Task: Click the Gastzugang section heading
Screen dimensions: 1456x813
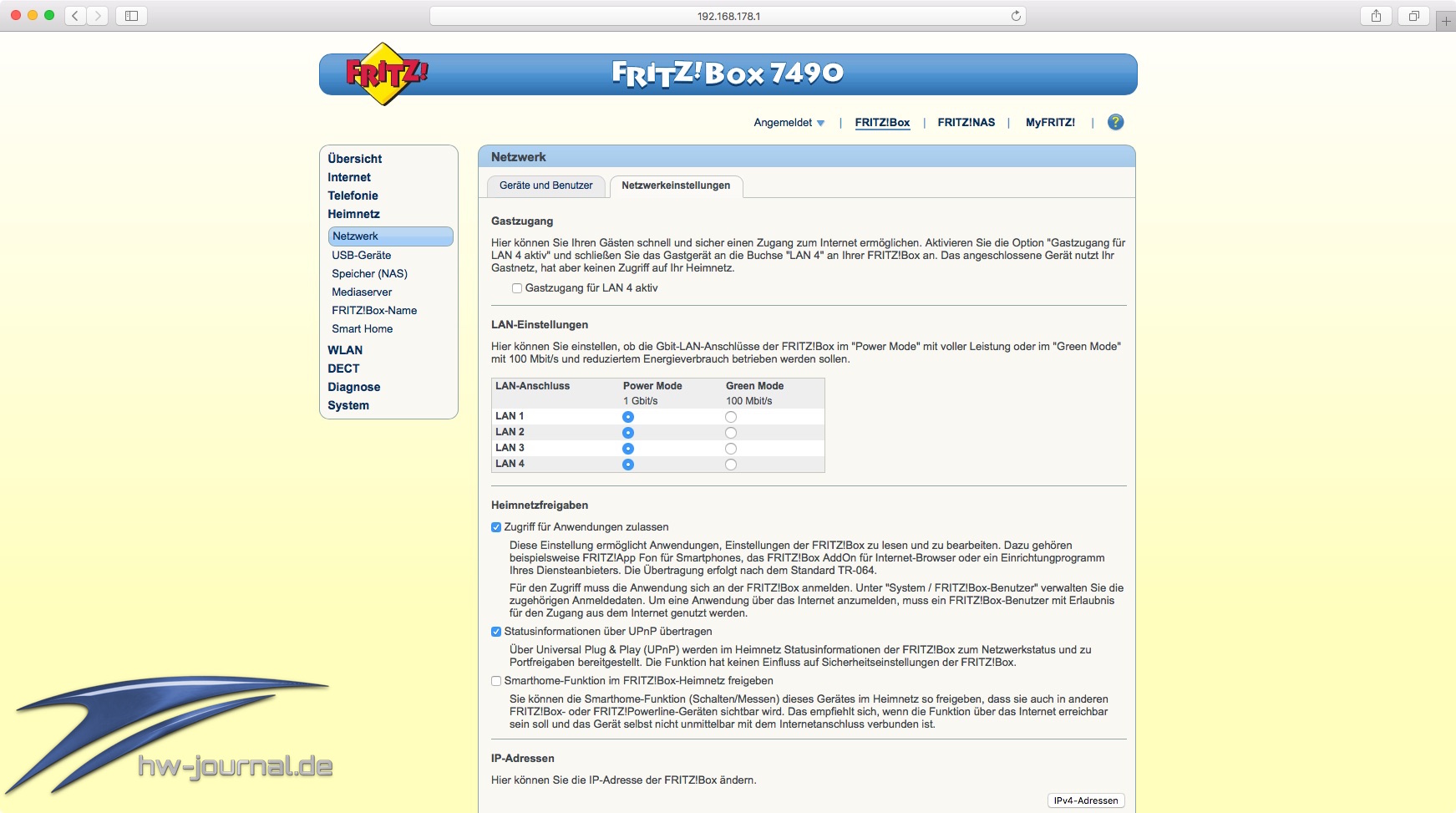Action: pos(522,221)
